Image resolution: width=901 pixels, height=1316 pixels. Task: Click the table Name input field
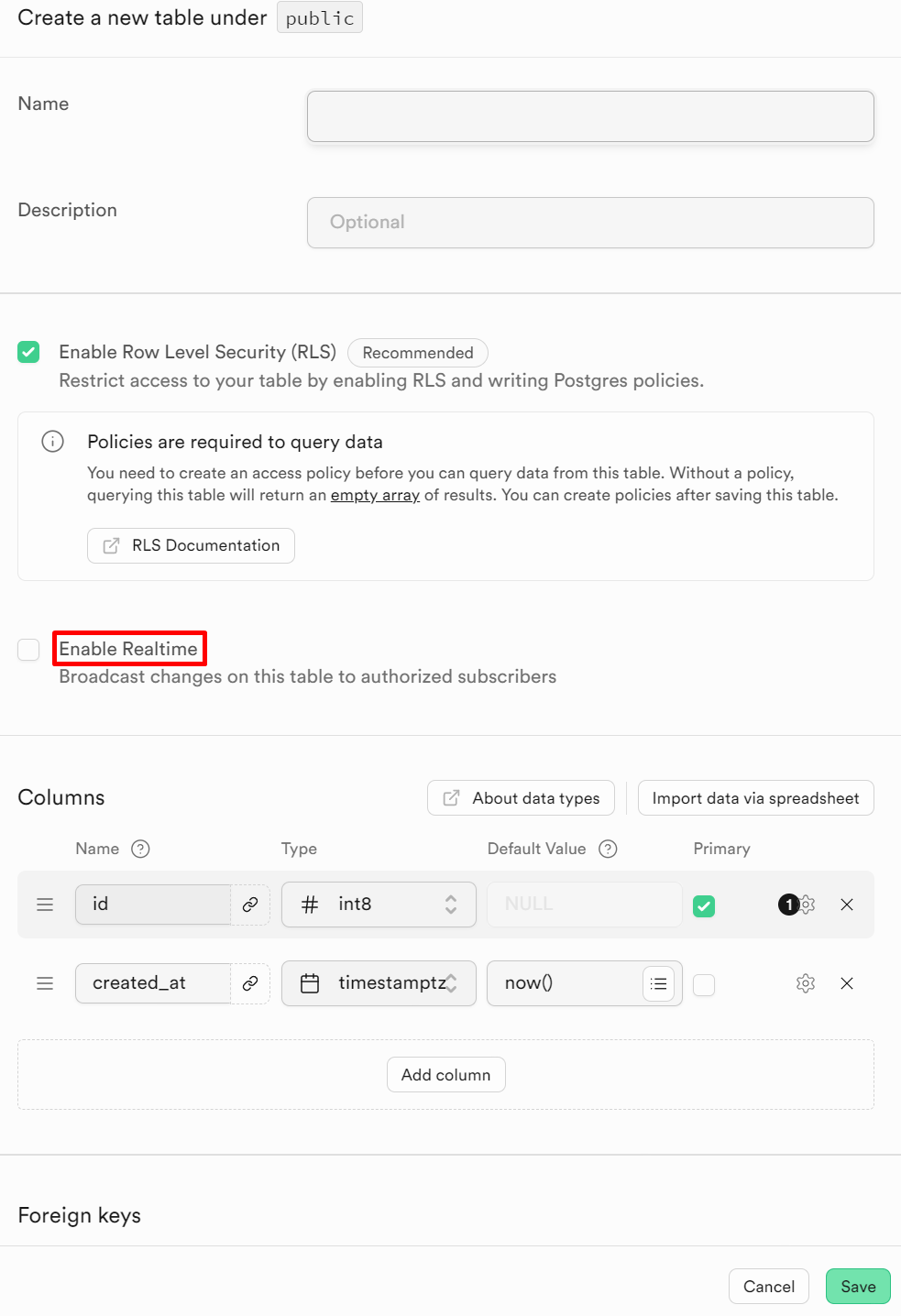(590, 116)
